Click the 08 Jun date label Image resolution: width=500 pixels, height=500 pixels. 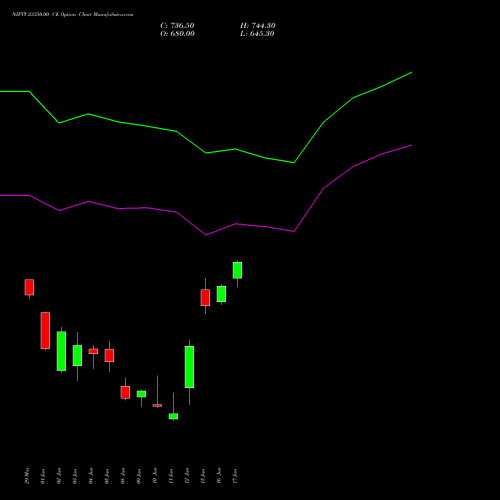[x=123, y=476]
